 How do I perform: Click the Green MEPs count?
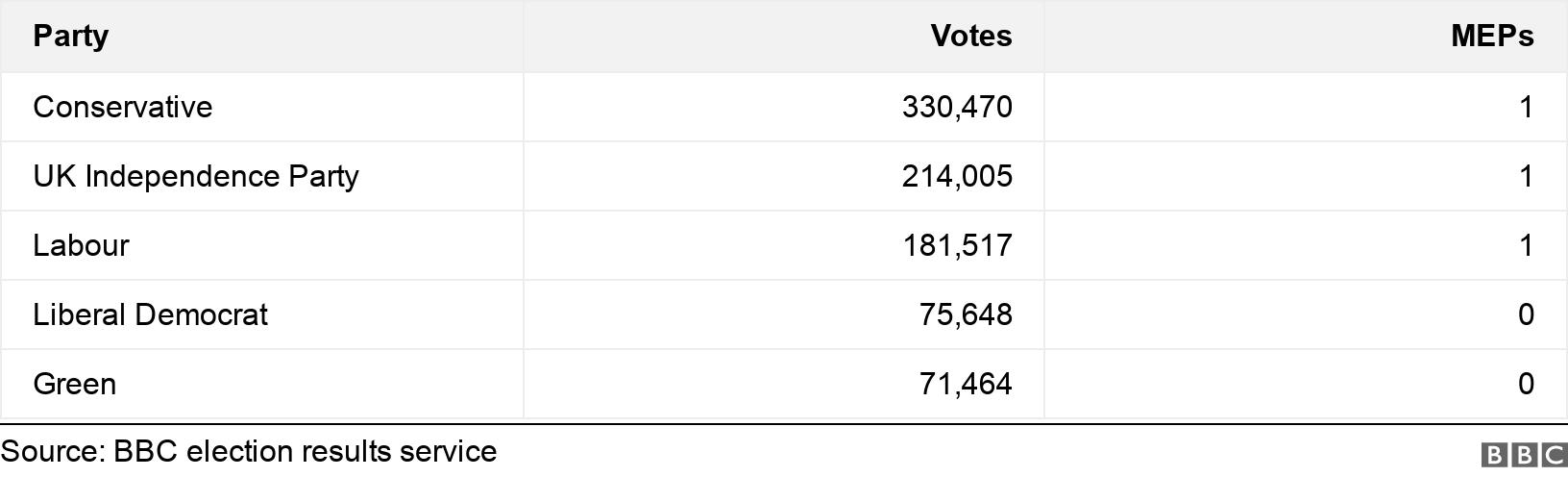click(1526, 384)
